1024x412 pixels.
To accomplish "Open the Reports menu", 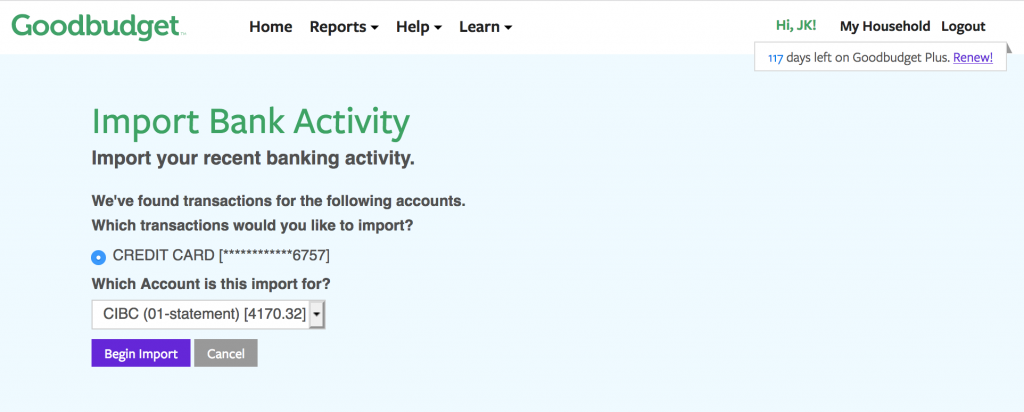I will 344,27.
